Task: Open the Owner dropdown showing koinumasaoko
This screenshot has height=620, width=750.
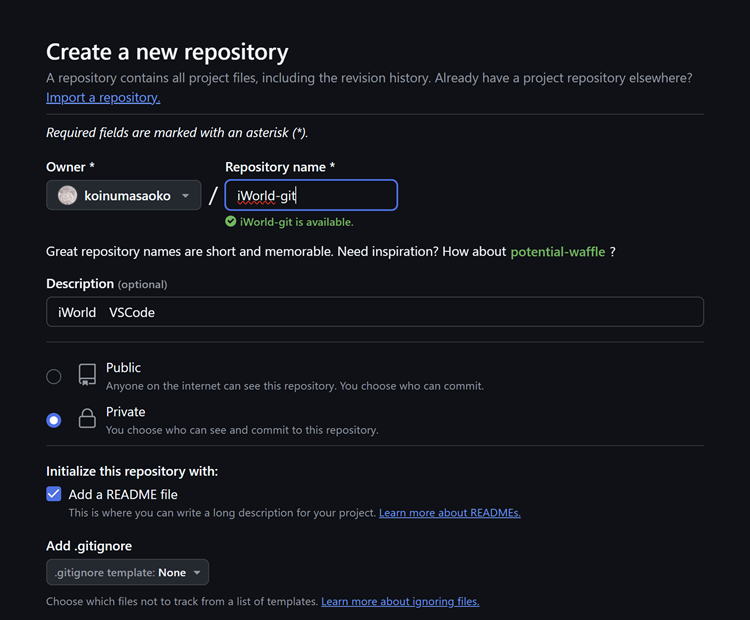Action: pyautogui.click(x=123, y=195)
